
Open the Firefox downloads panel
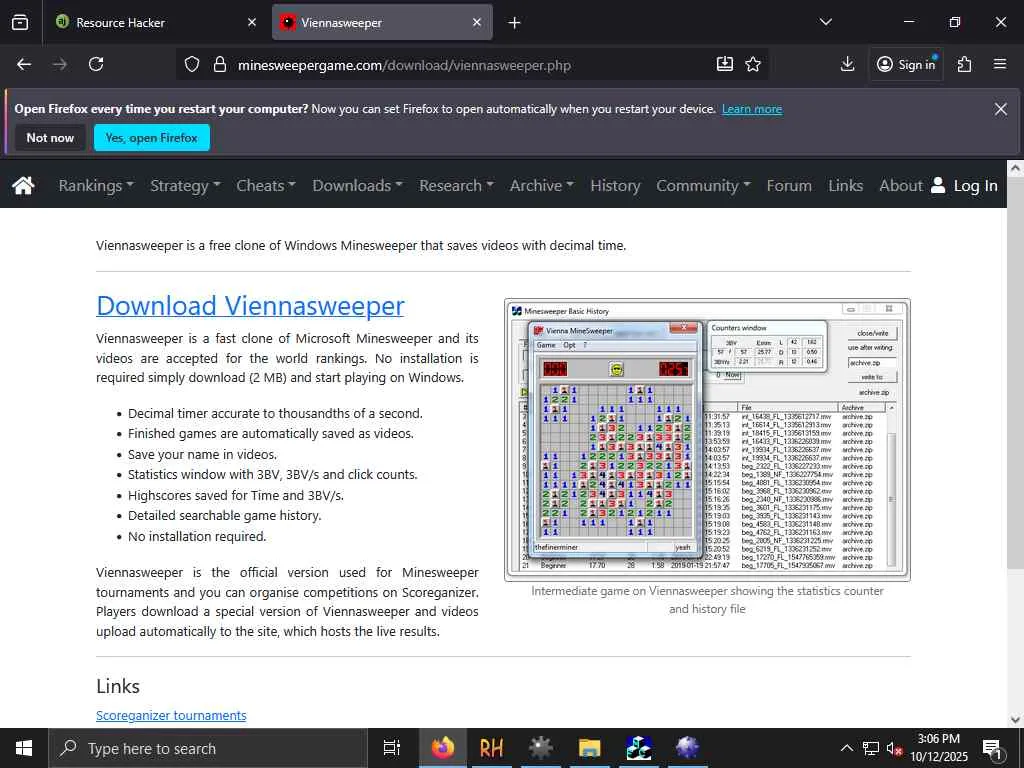847,64
